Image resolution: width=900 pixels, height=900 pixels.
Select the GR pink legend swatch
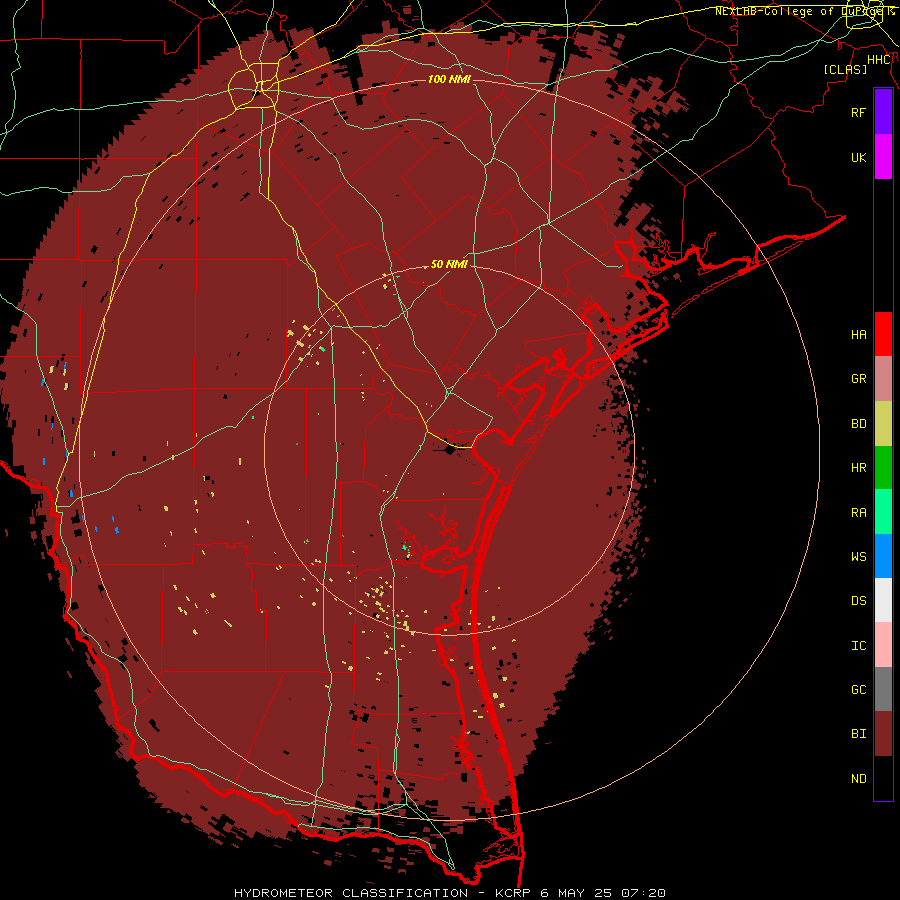[x=883, y=379]
